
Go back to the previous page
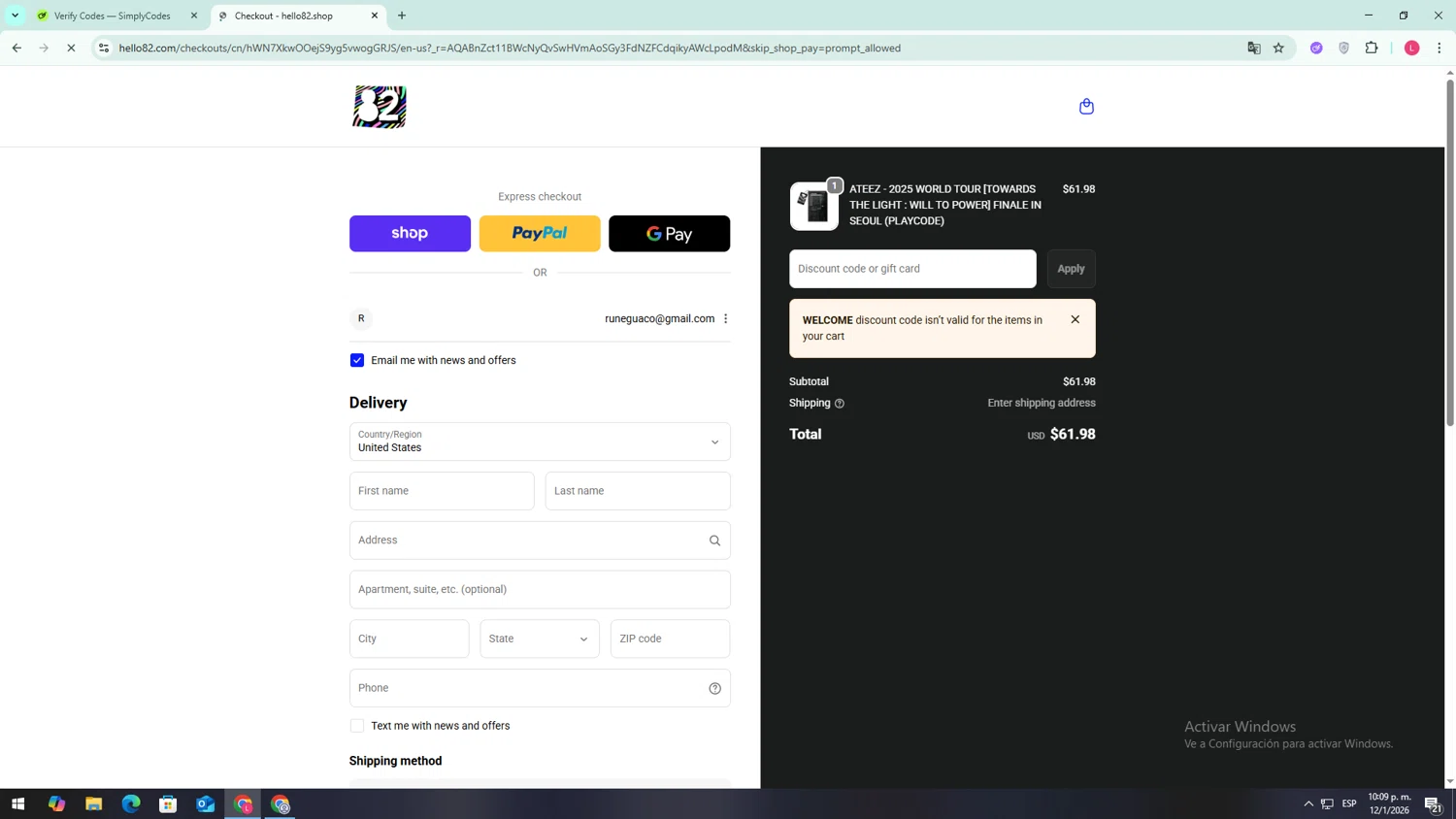(17, 48)
